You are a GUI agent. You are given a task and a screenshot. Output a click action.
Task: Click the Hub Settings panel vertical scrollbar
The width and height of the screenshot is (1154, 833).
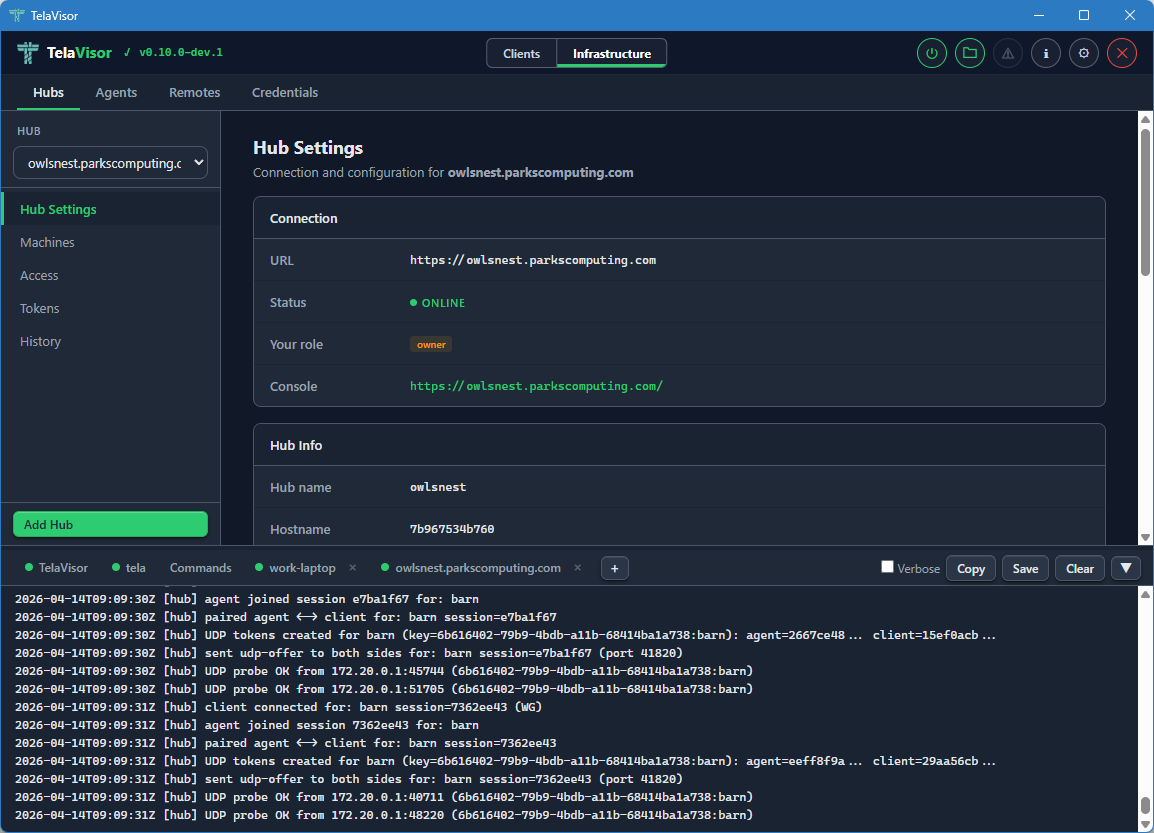(x=1146, y=200)
